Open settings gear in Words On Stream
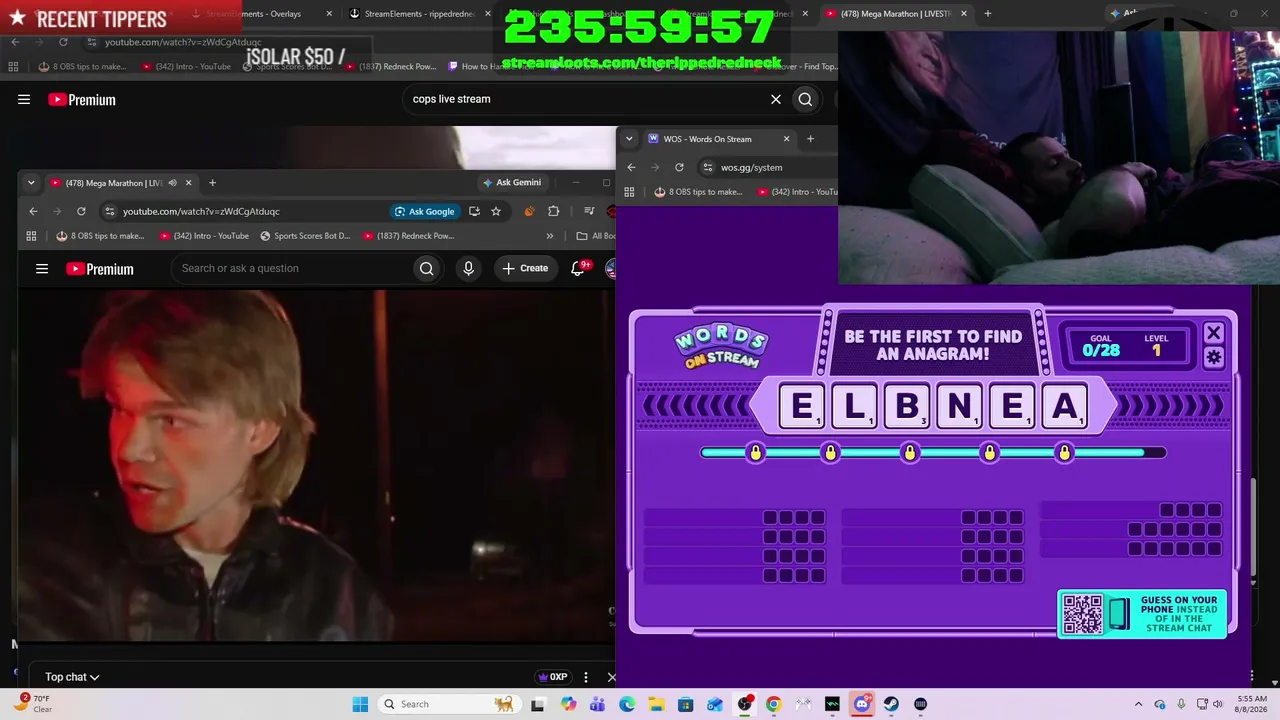Image resolution: width=1280 pixels, height=720 pixels. 1214,357
